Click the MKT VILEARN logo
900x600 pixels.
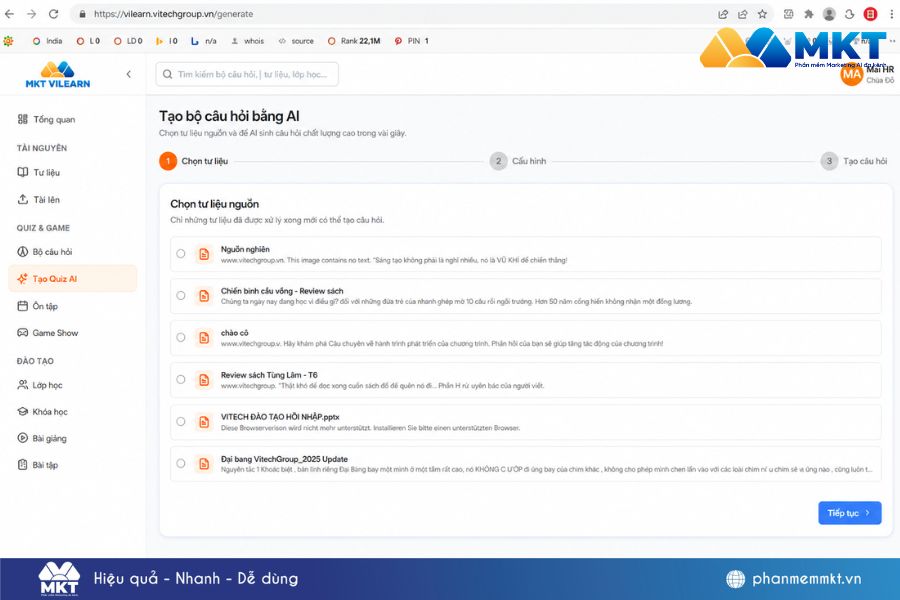pyautogui.click(x=58, y=75)
